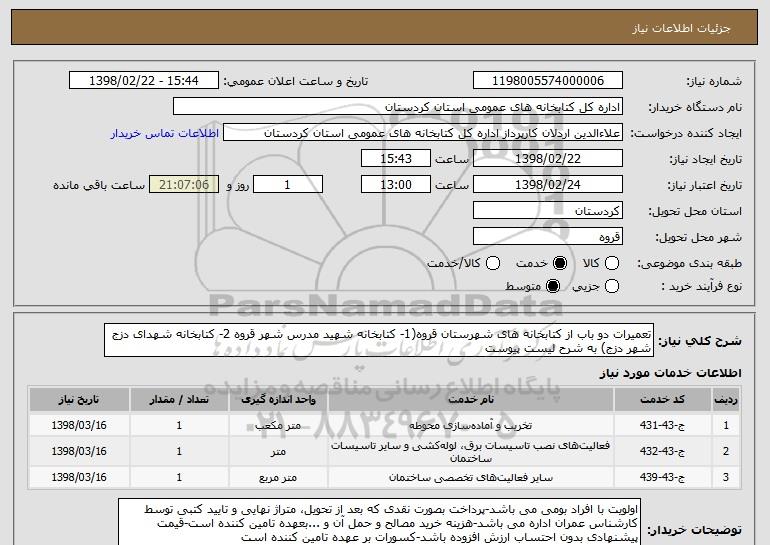
Task: Click the public announcement date-time field
Action: point(147,81)
